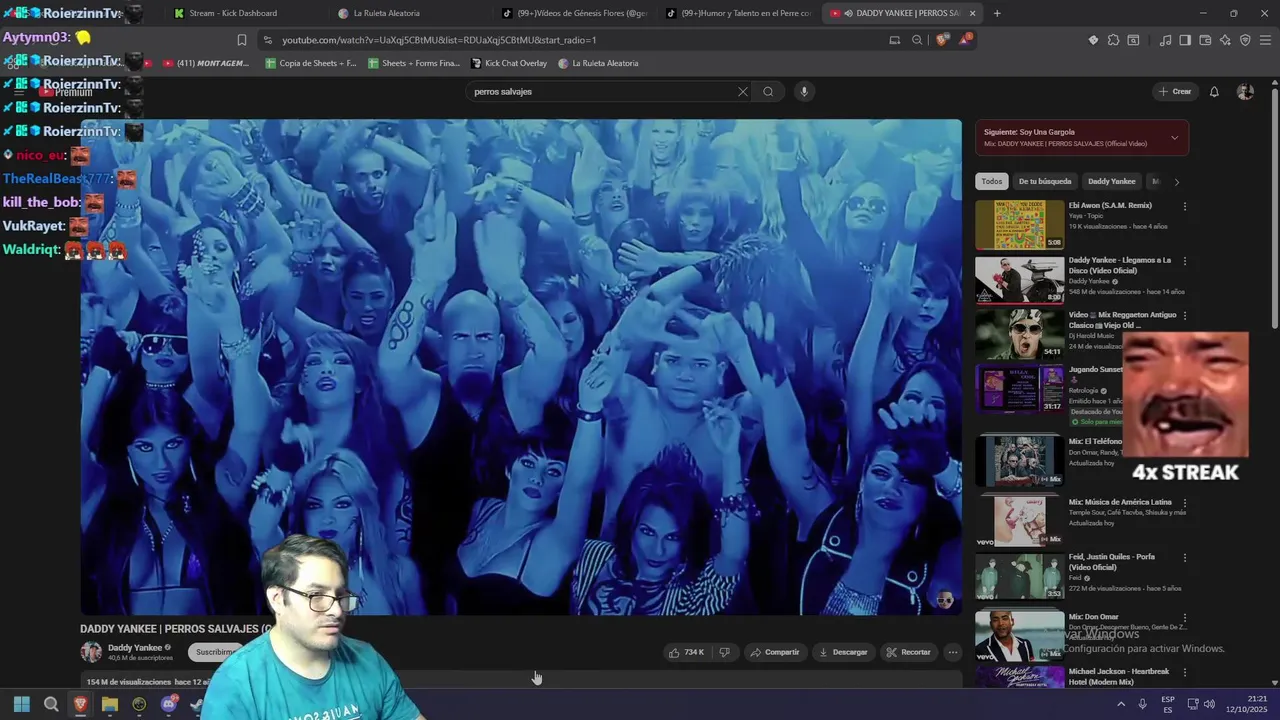Click the Descargar download button
The height and width of the screenshot is (720, 1280).
click(x=843, y=652)
